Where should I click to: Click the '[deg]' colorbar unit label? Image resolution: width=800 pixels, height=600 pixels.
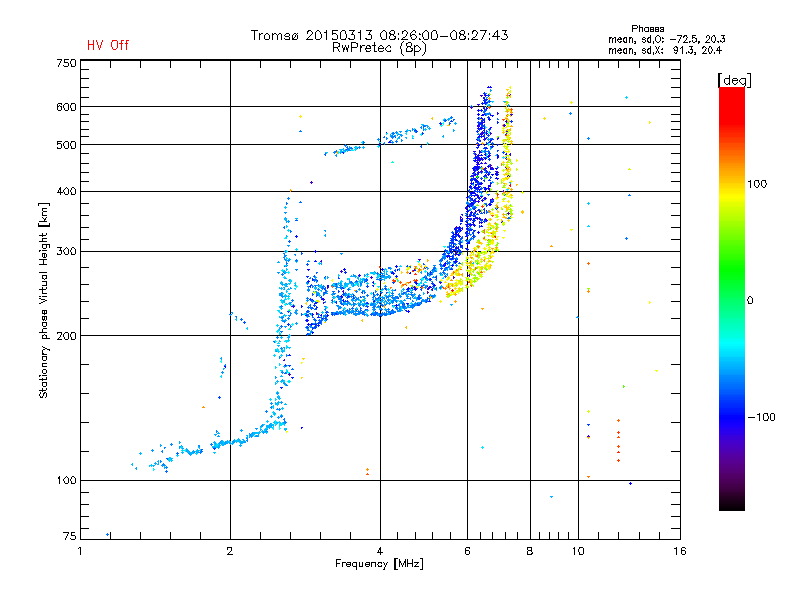coord(734,80)
